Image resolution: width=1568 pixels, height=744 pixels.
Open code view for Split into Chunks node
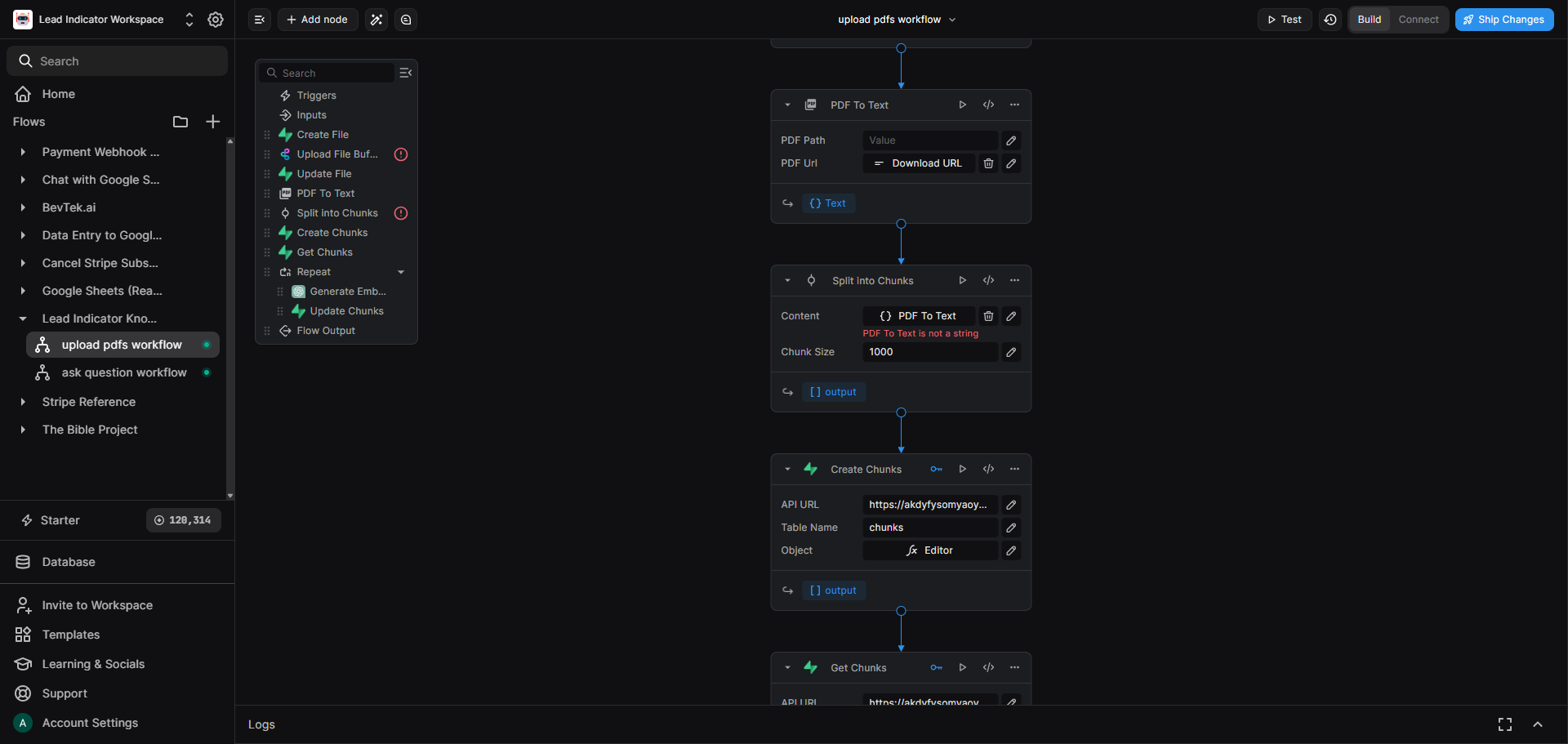[x=988, y=280]
